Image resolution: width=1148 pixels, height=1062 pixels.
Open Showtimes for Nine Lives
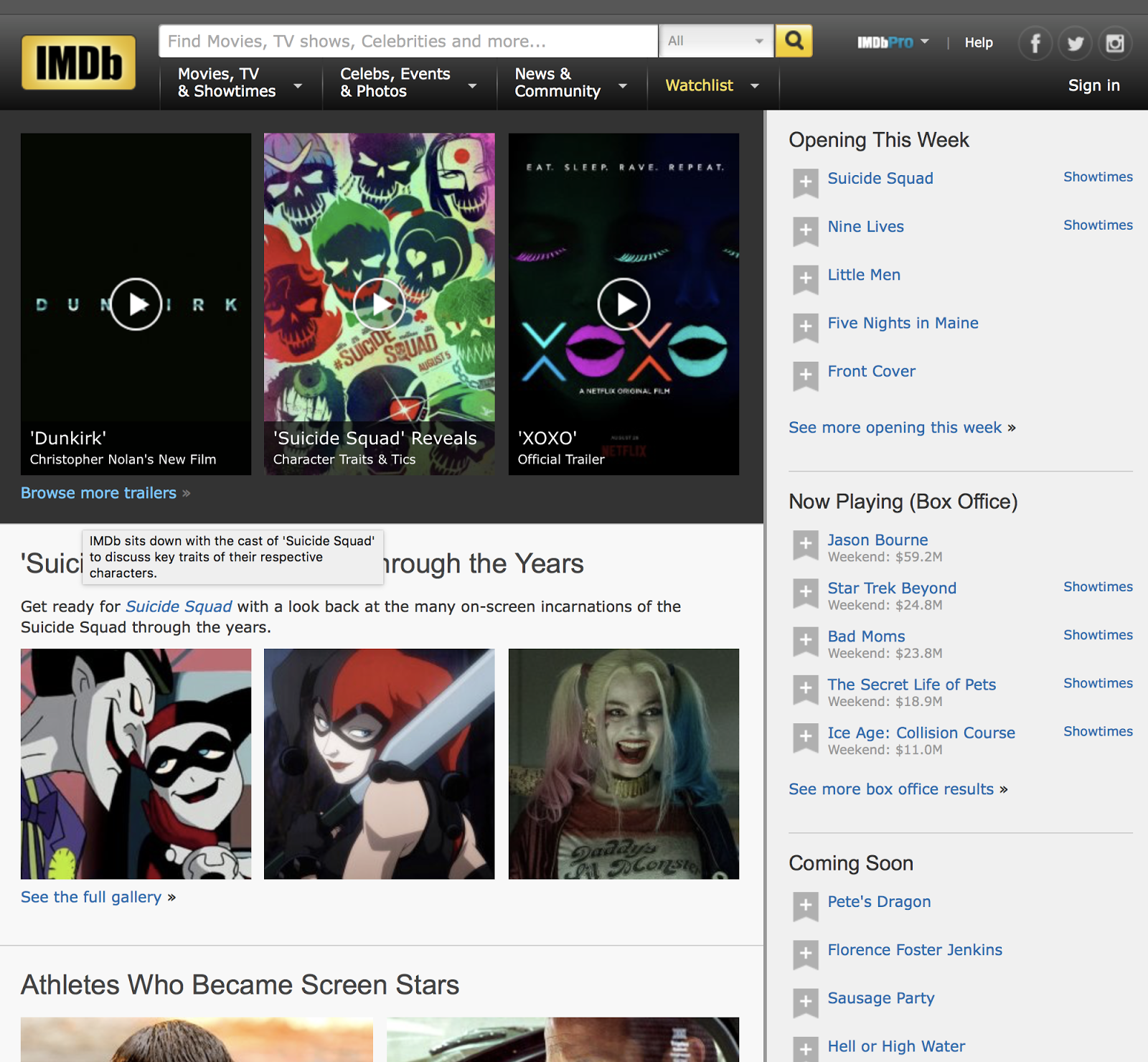pyautogui.click(x=1098, y=225)
